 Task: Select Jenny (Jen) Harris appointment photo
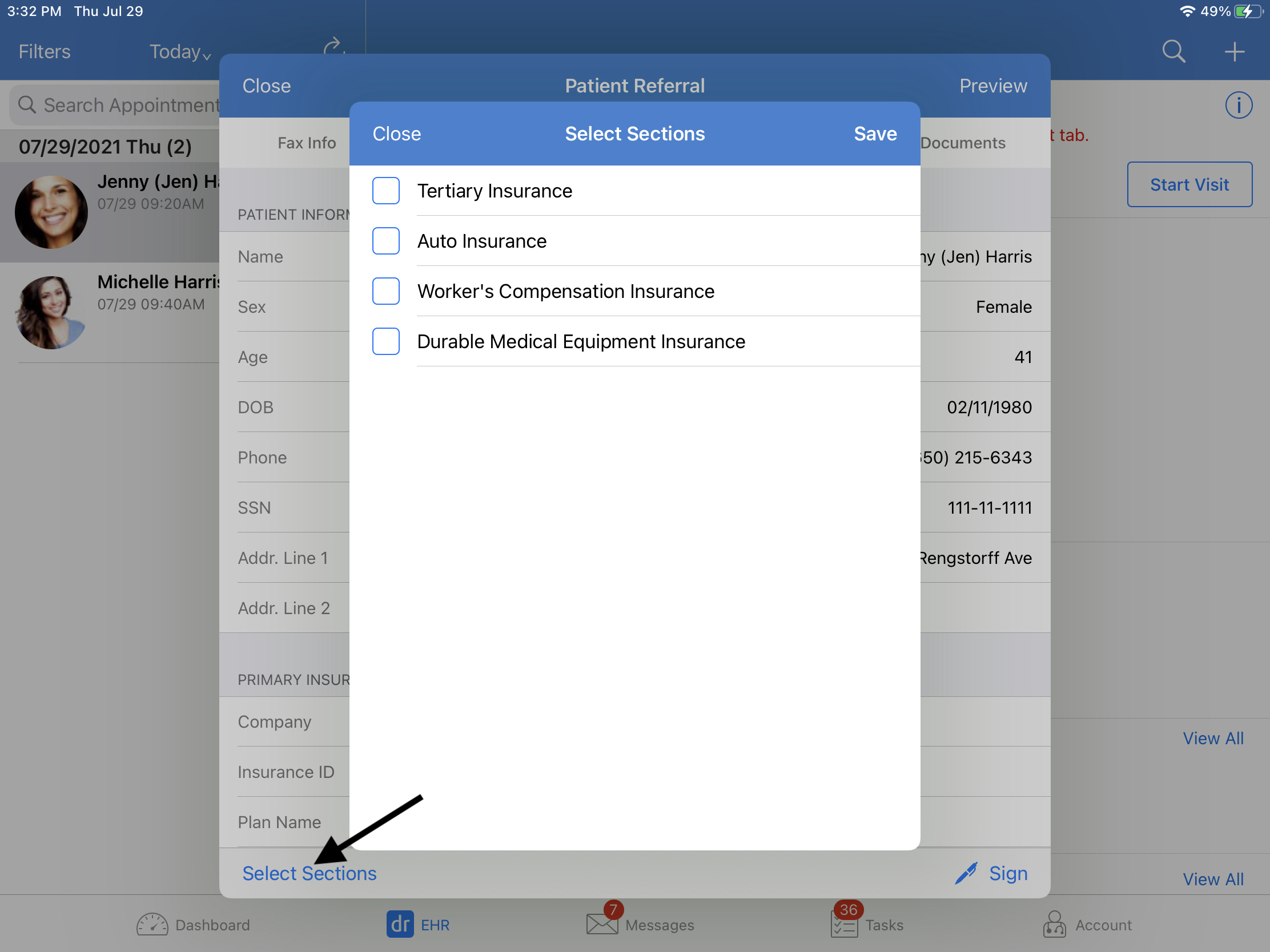tap(51, 212)
